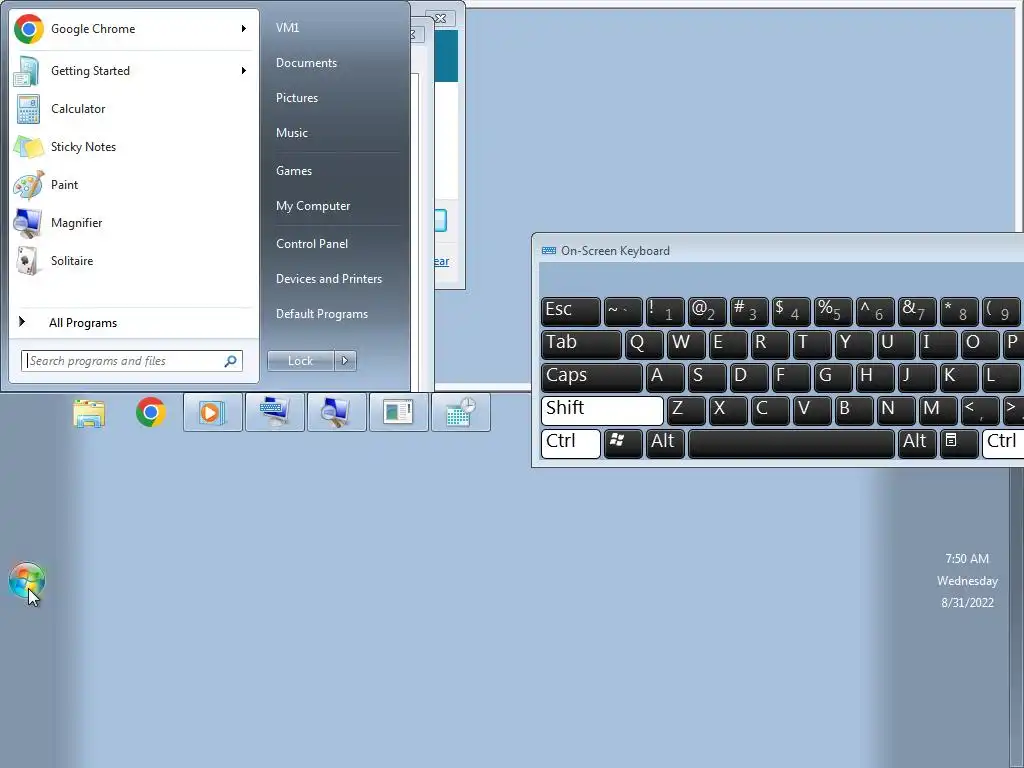This screenshot has height=768, width=1024.
Task: Expand Google Chrome jump list arrow
Action: [244, 29]
